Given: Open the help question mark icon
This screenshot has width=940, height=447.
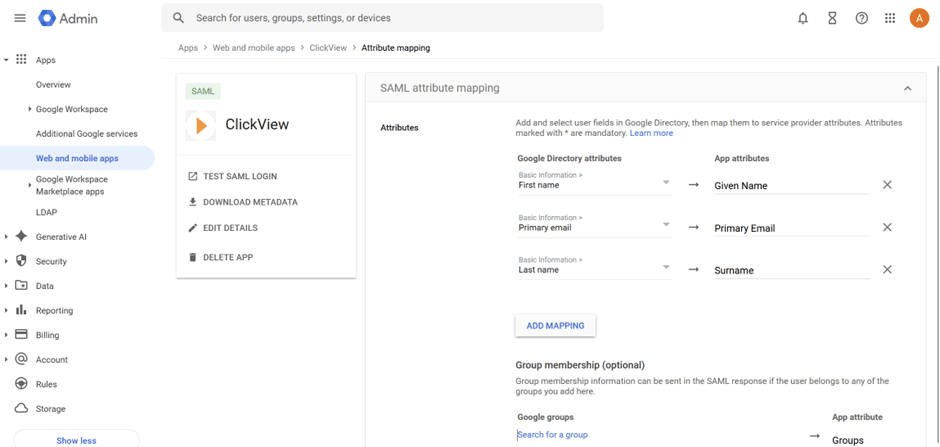Looking at the screenshot, I should click(861, 18).
